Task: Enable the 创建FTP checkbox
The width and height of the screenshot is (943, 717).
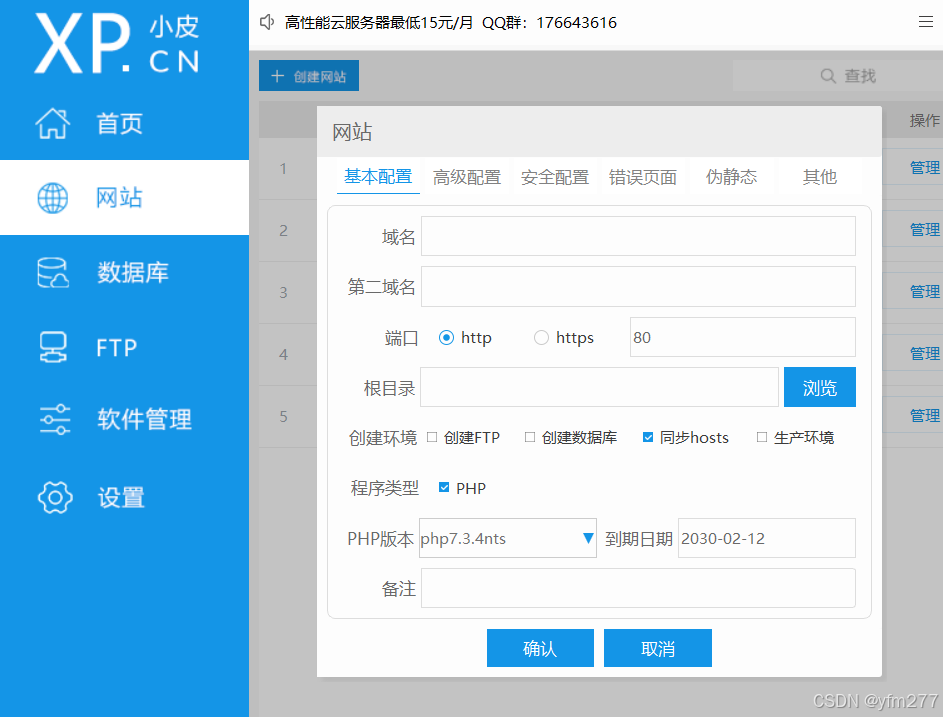Action: (432, 437)
